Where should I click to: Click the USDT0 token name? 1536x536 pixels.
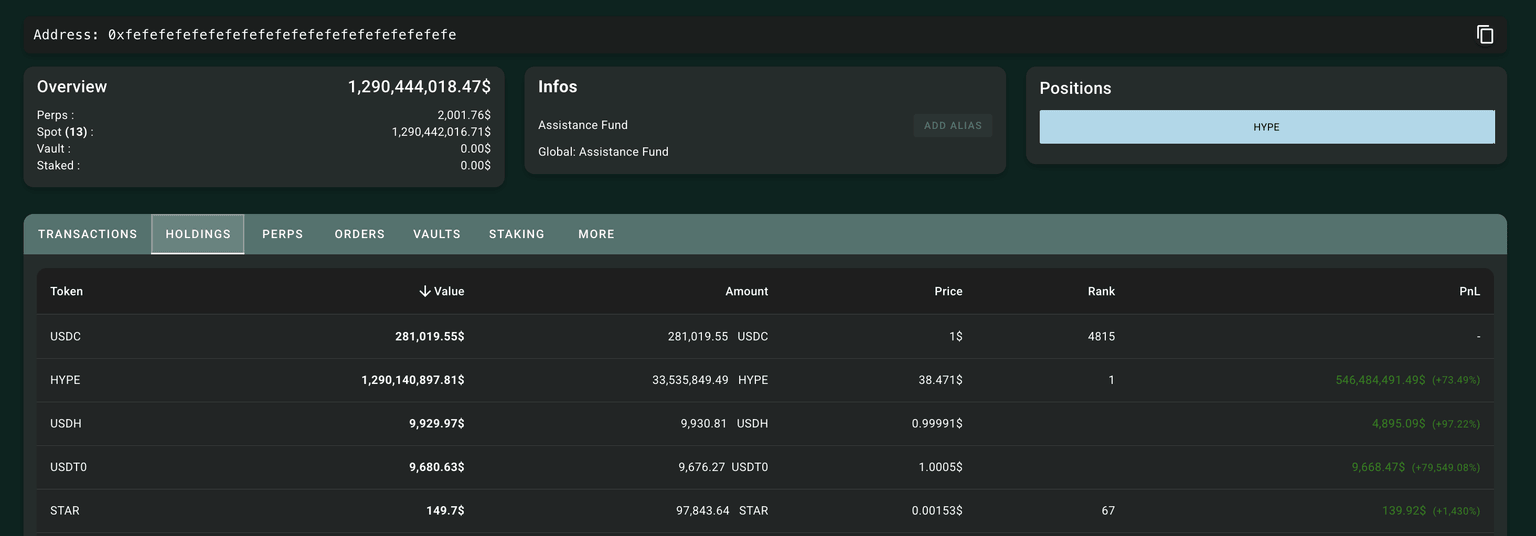tap(69, 467)
